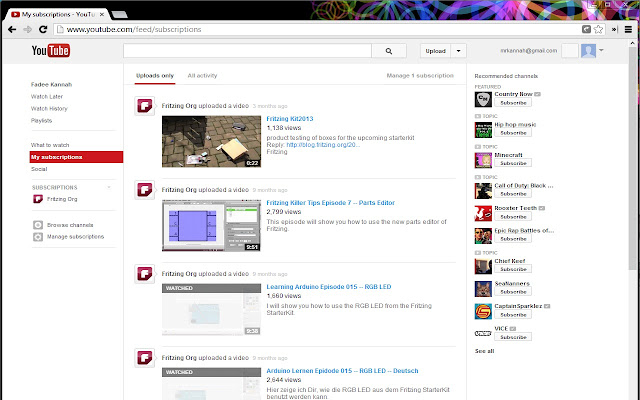Viewport: 640px width, 400px height.
Task: Click Browse channels icon
Action: coord(38,225)
